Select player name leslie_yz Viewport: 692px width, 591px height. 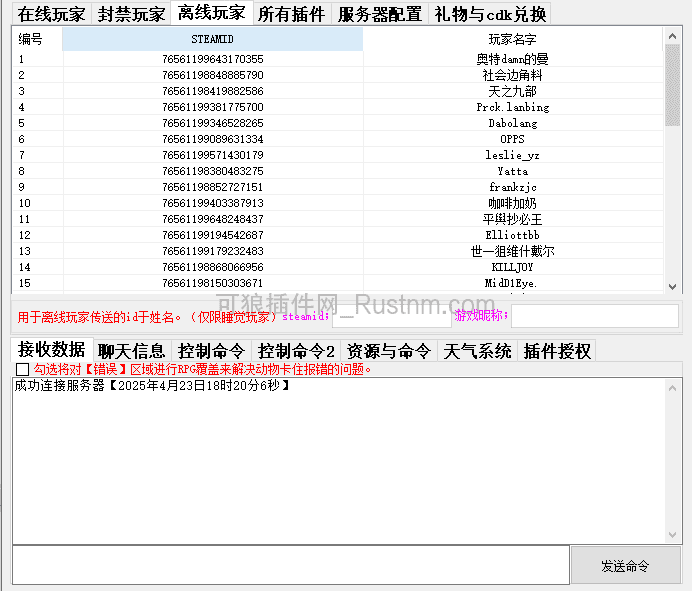coord(512,155)
